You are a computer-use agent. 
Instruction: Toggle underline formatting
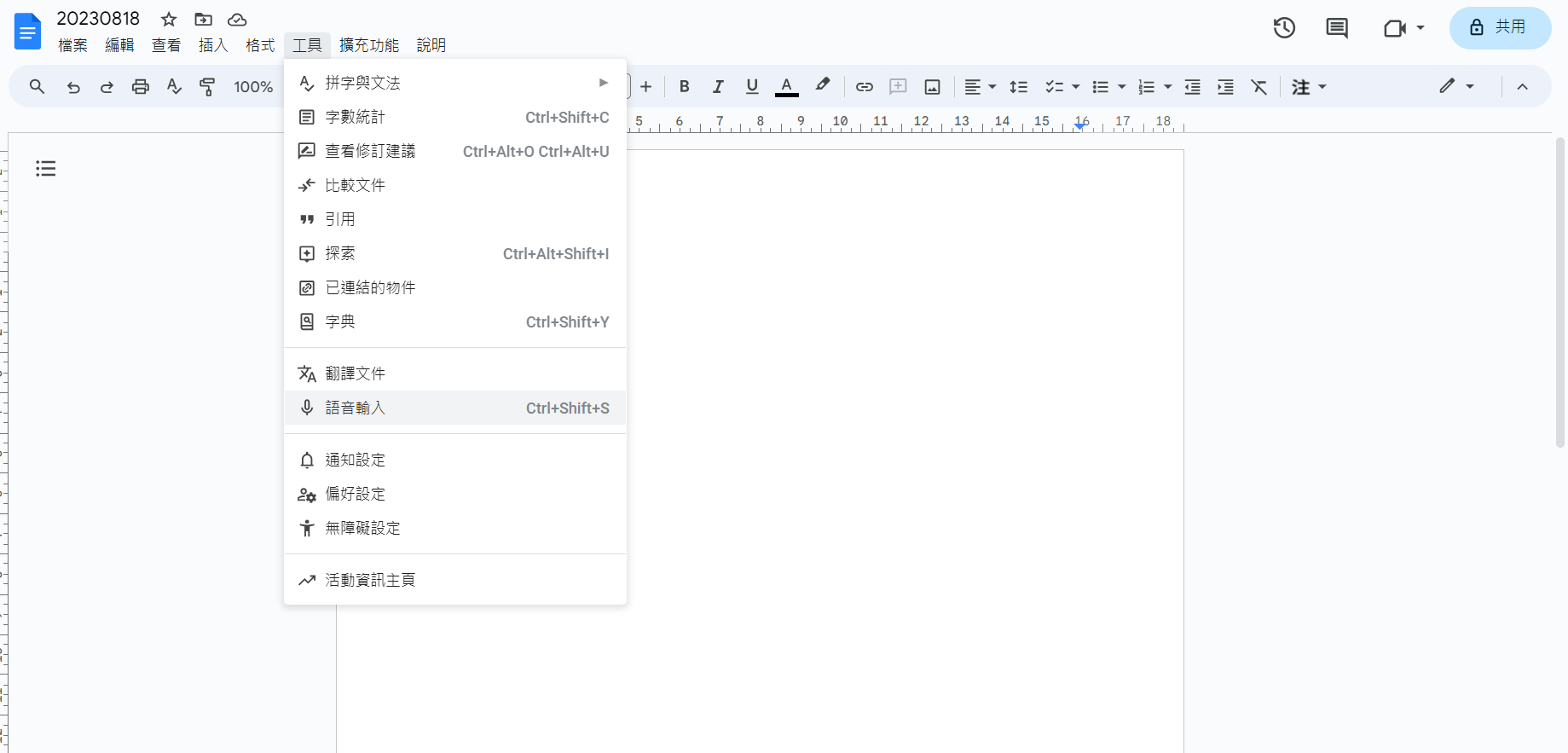pos(751,87)
